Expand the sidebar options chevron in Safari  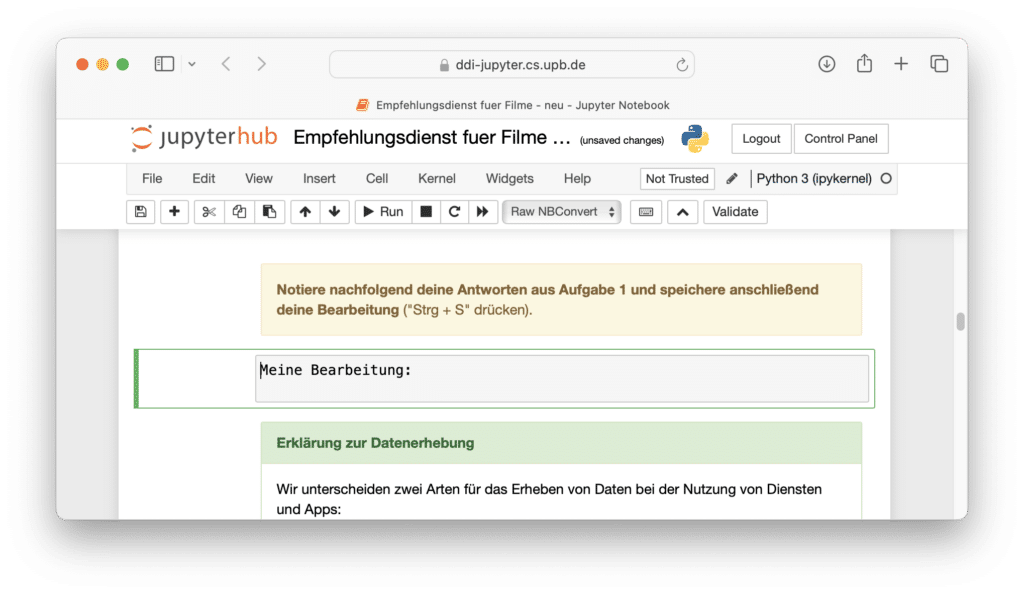[192, 65]
